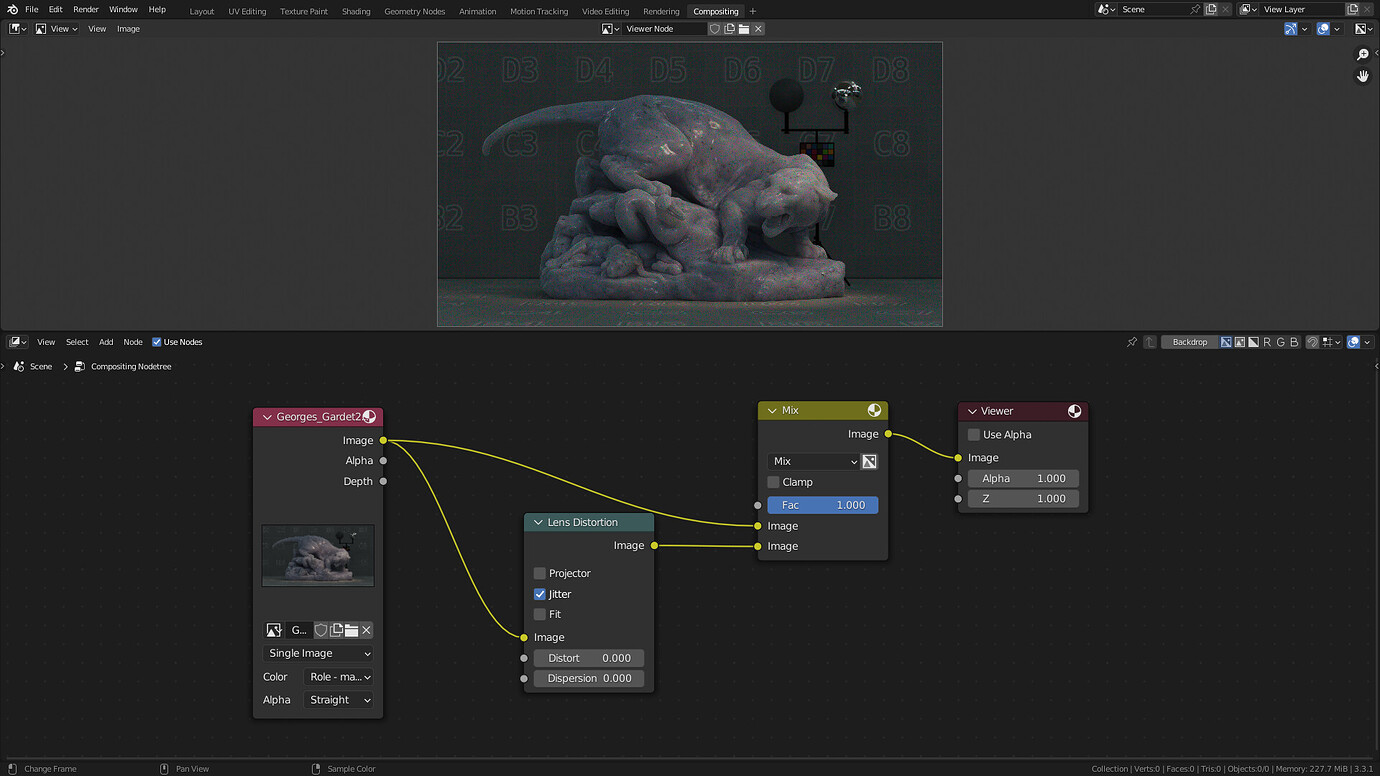Pin the node tree using the node editor pin icon
This screenshot has width=1380, height=776.
click(1132, 342)
